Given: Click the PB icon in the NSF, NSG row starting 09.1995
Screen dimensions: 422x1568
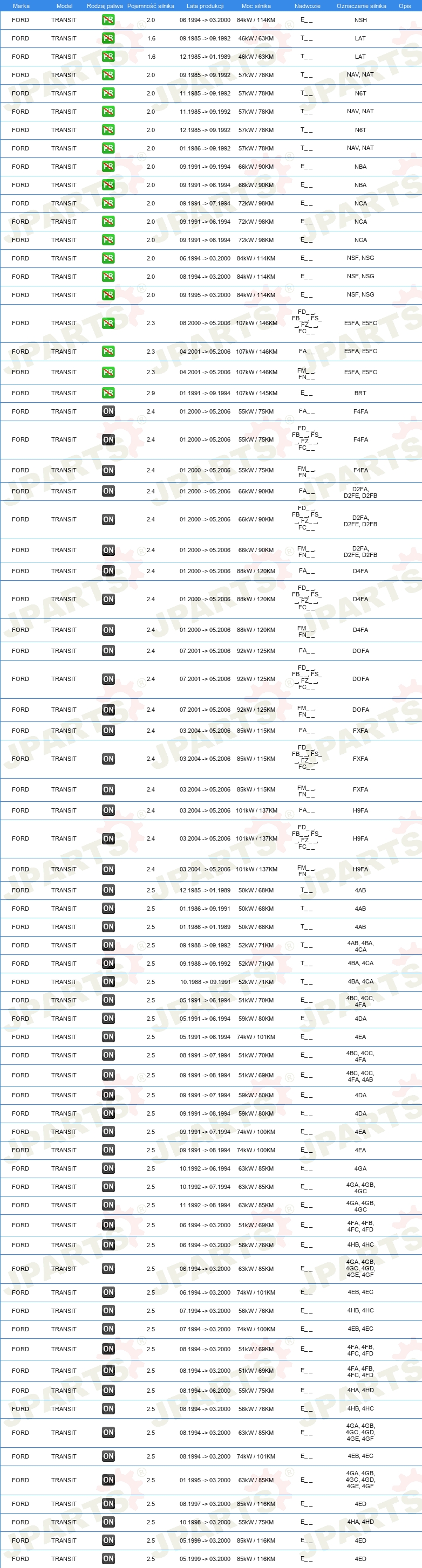Looking at the screenshot, I should (x=108, y=294).
